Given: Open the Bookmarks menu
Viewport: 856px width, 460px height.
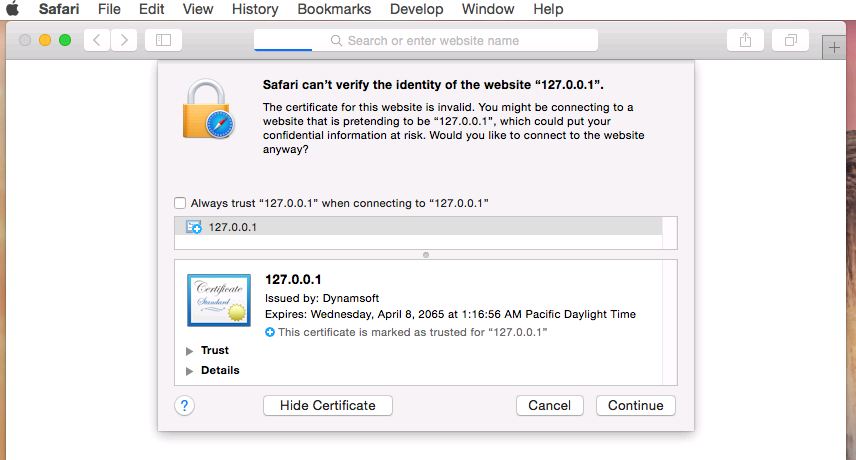Looking at the screenshot, I should click(334, 9).
